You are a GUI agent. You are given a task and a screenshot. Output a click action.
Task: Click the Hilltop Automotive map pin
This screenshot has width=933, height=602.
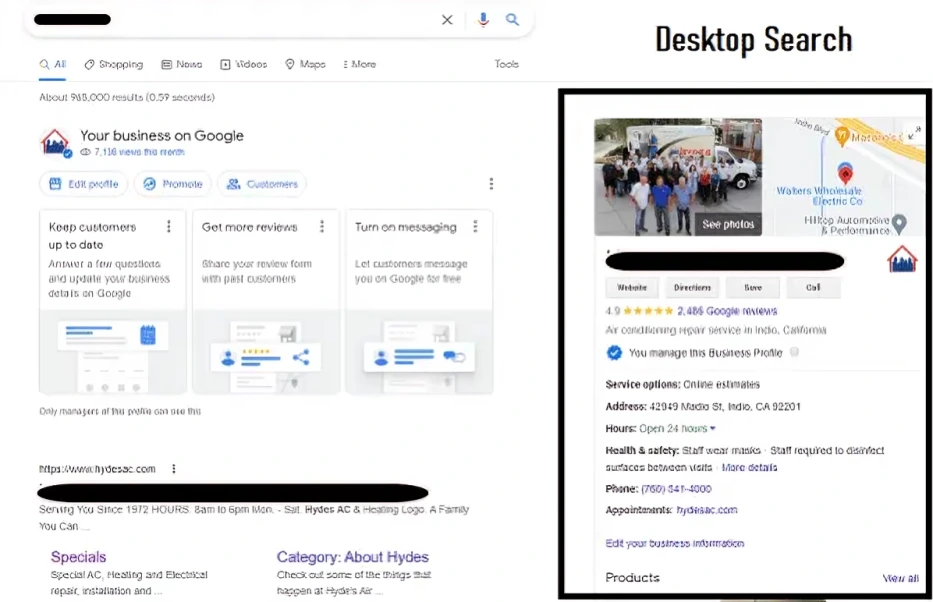900,224
